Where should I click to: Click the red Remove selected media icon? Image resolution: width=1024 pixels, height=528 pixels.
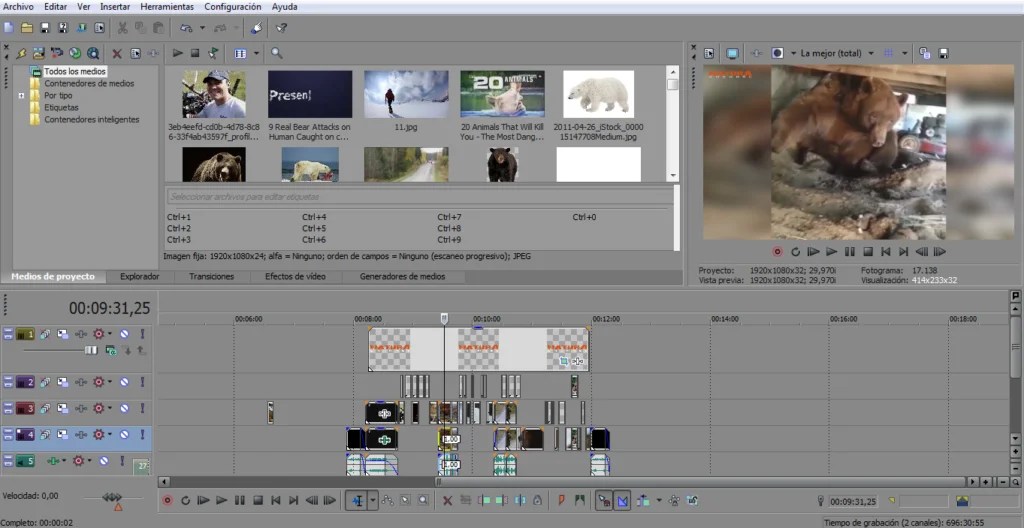point(117,53)
